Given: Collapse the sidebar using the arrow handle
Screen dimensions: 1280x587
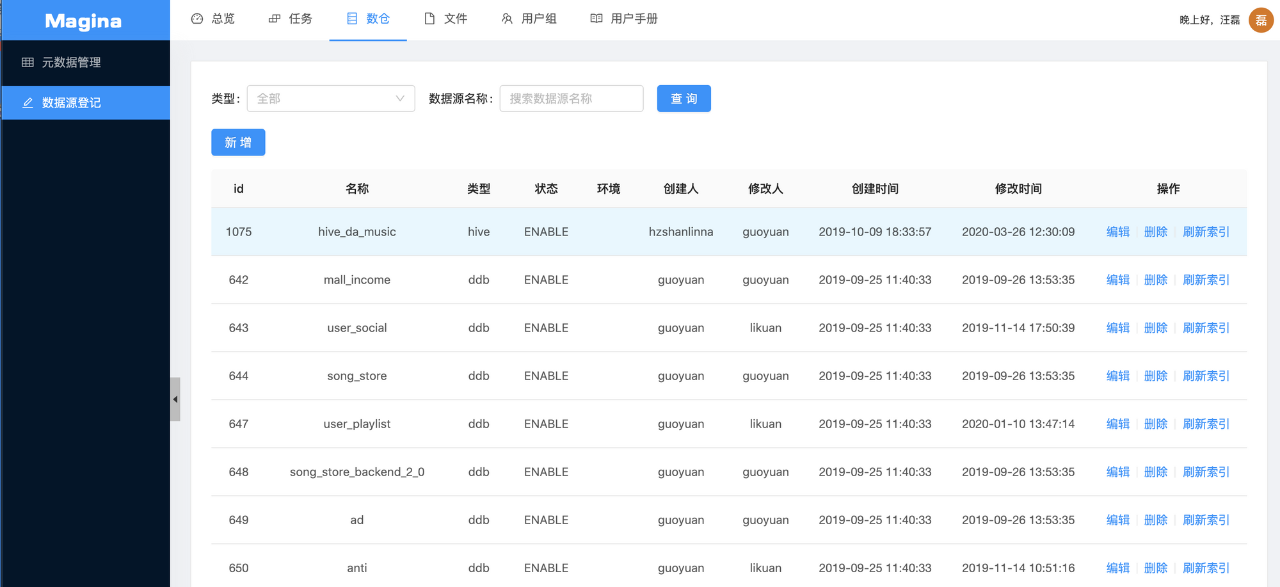Looking at the screenshot, I should point(175,399).
